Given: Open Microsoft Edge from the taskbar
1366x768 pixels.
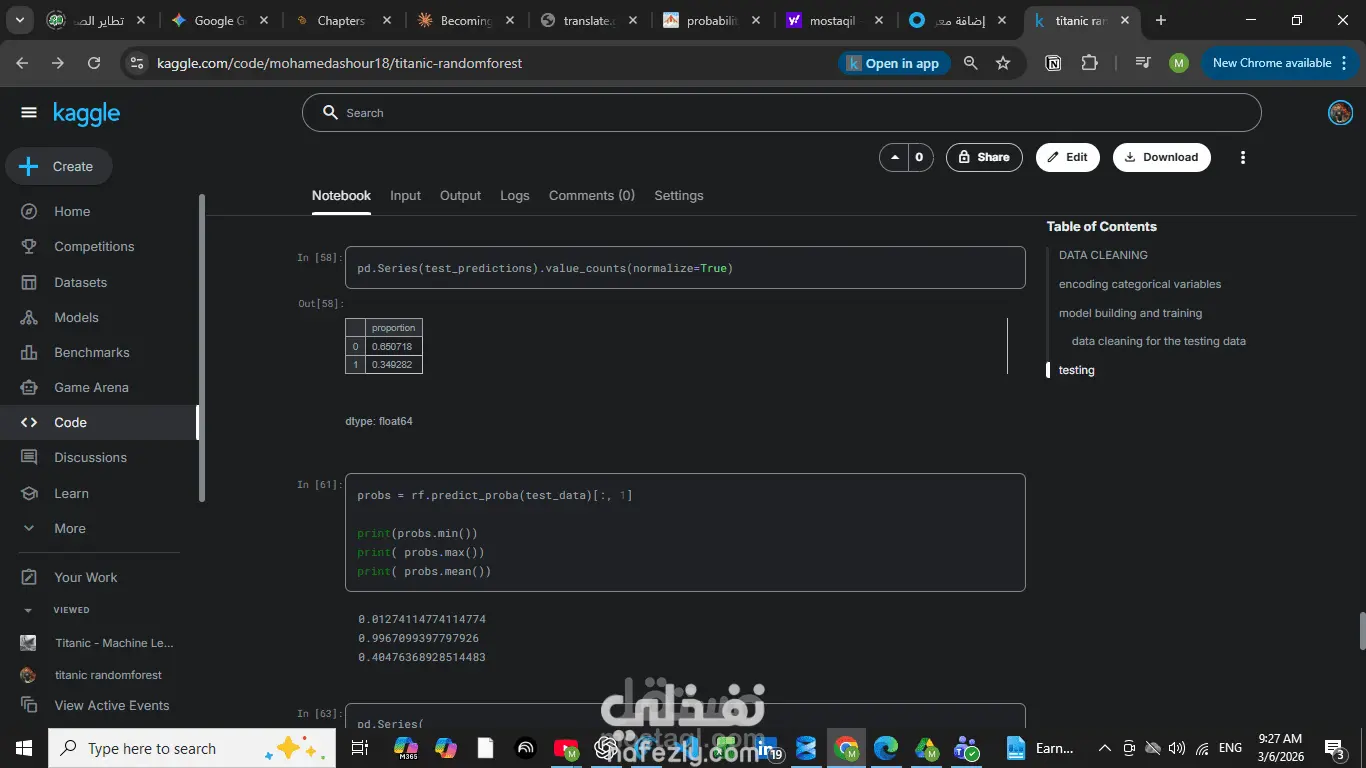Looking at the screenshot, I should pyautogui.click(x=886, y=748).
